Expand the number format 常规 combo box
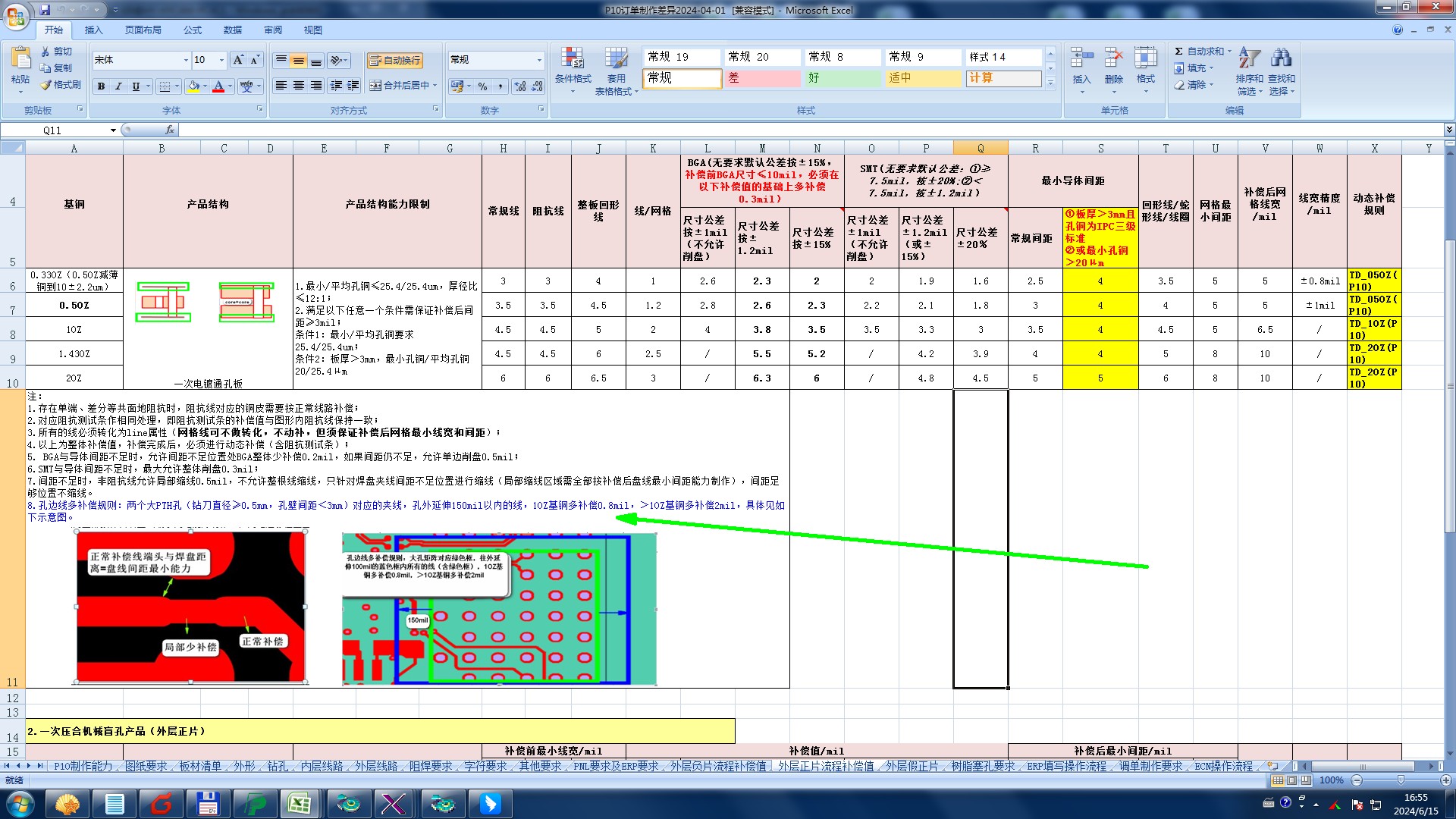 coord(539,60)
